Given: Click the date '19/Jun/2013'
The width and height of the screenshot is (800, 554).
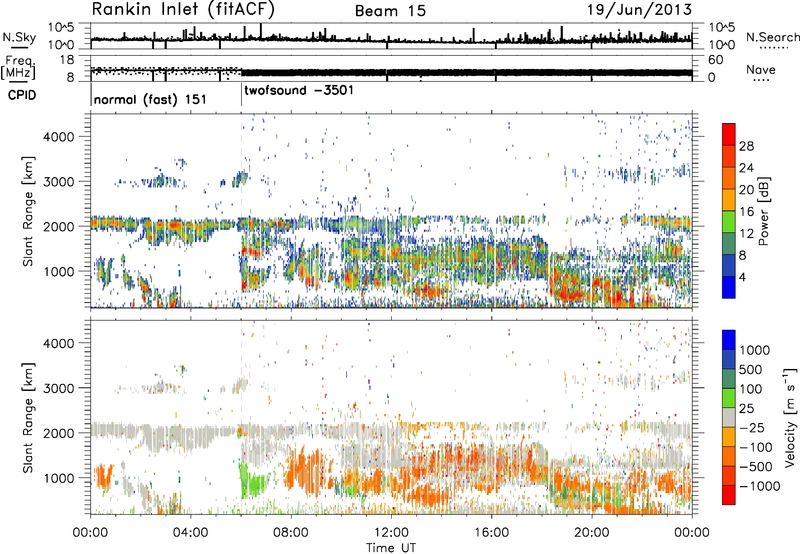Looking at the screenshot, I should (x=639, y=9).
